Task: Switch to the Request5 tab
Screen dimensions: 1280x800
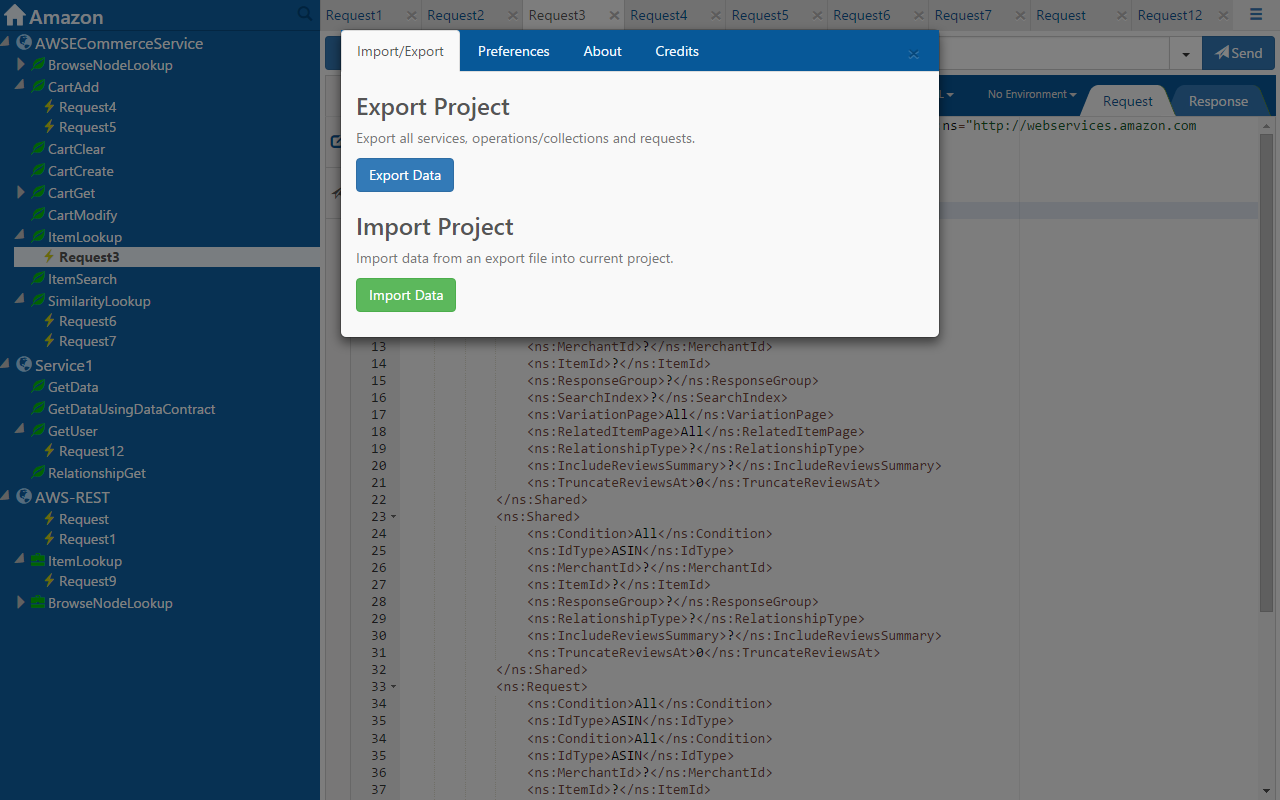Action: [x=760, y=15]
